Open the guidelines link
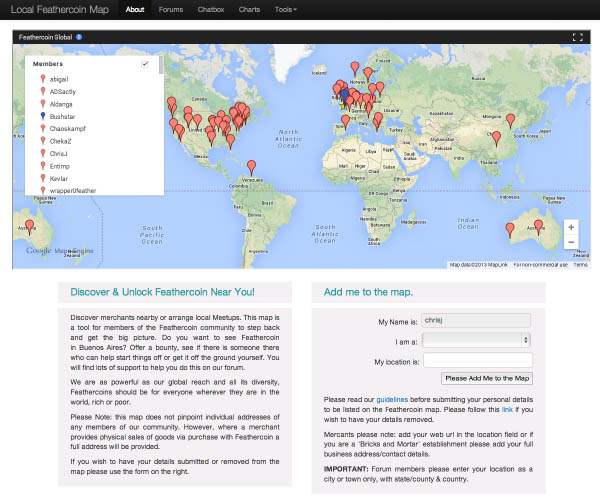600x503 pixels. pyautogui.click(x=392, y=400)
